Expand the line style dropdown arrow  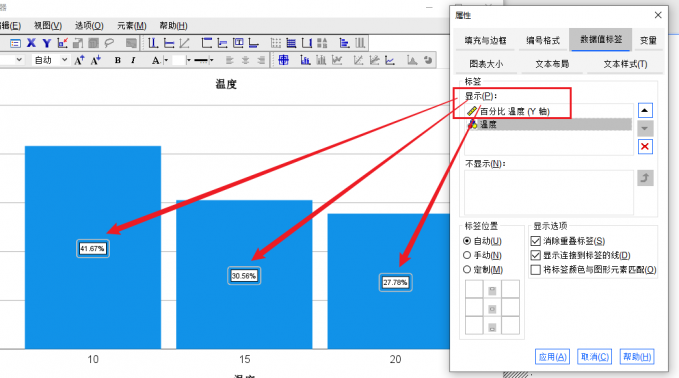click(x=212, y=60)
